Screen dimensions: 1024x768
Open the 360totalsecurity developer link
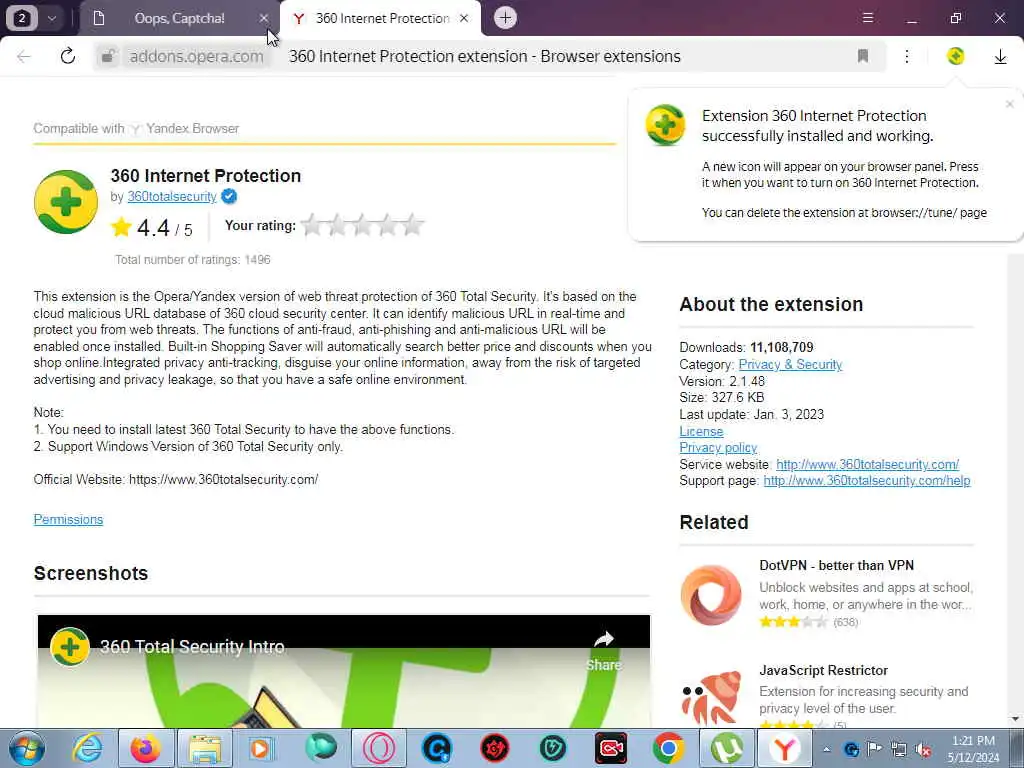(172, 197)
